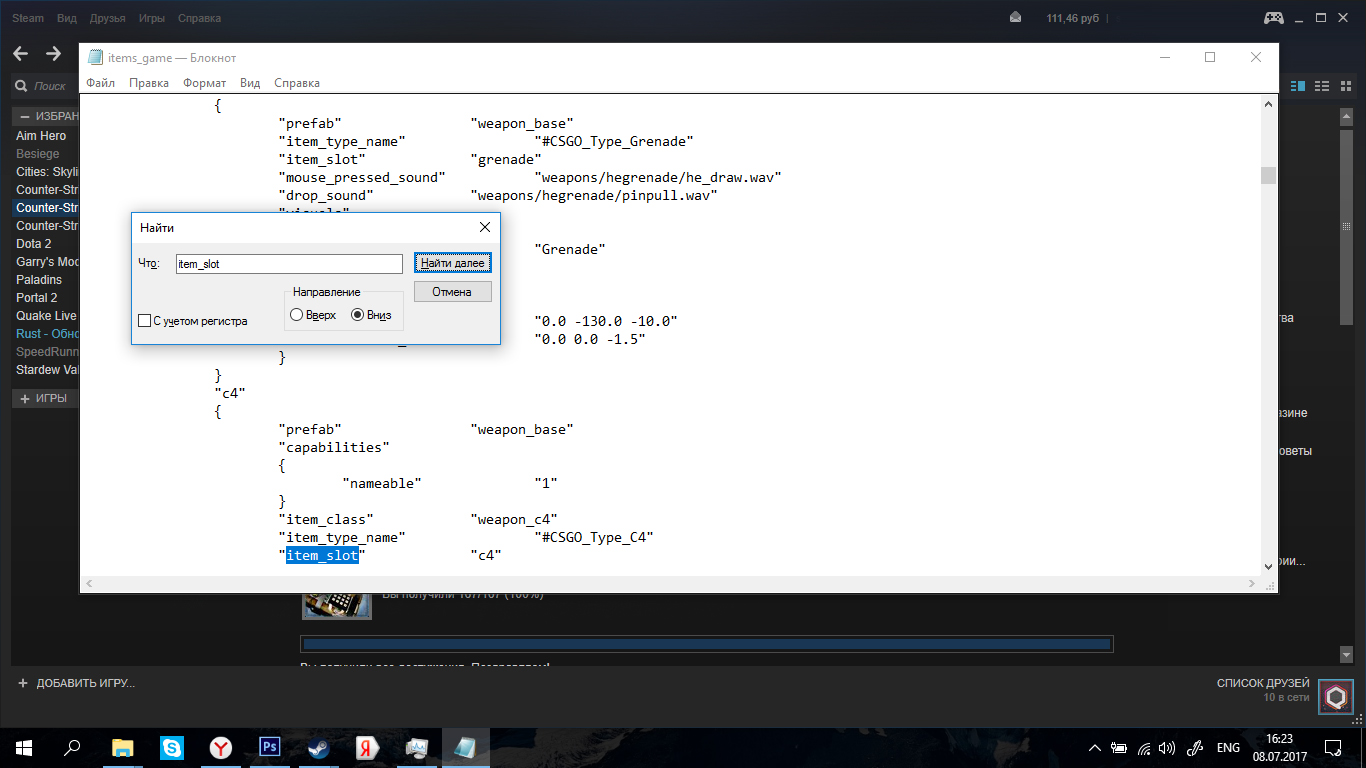Click plus icon next to Add Game
The image size is (1366, 768).
tap(23, 683)
